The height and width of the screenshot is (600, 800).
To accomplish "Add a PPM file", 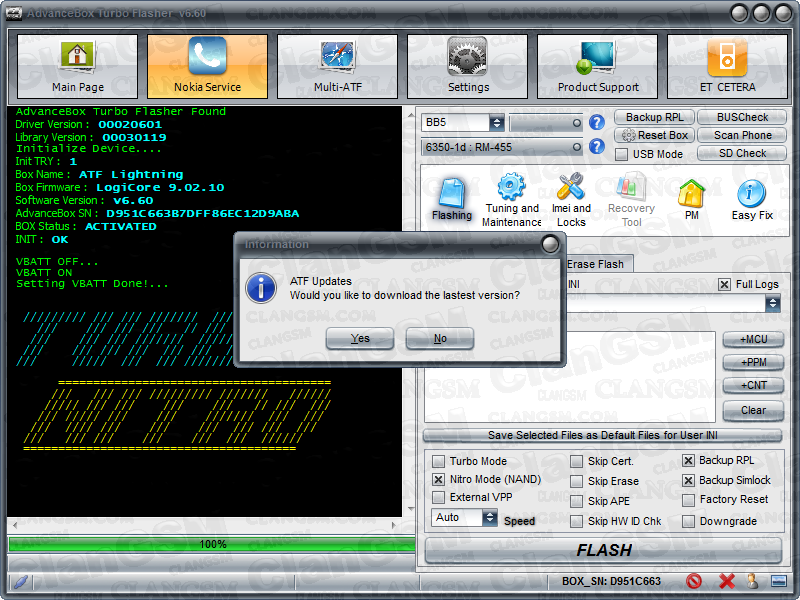I will (753, 362).
